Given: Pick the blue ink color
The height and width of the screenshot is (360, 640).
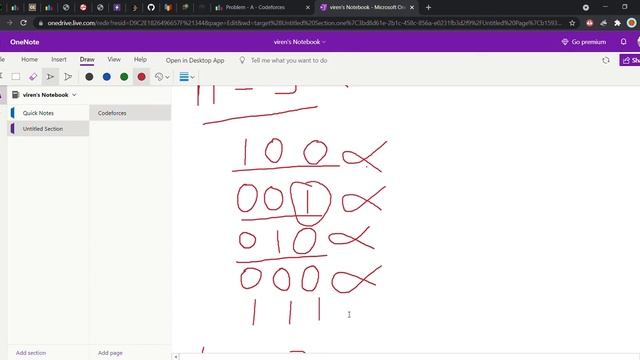Looking at the screenshot, I should (x=107, y=77).
